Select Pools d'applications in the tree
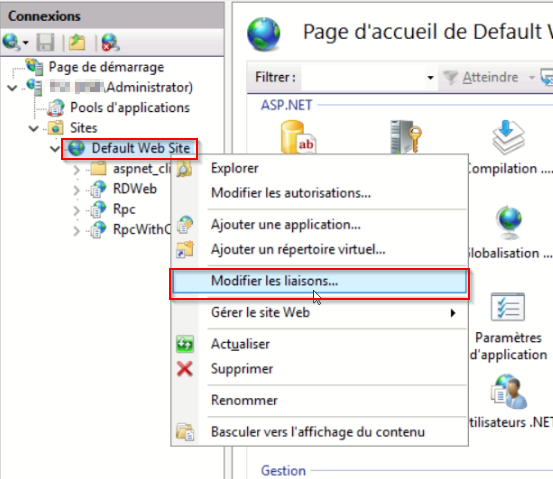The height and width of the screenshot is (479, 553). click(x=130, y=108)
